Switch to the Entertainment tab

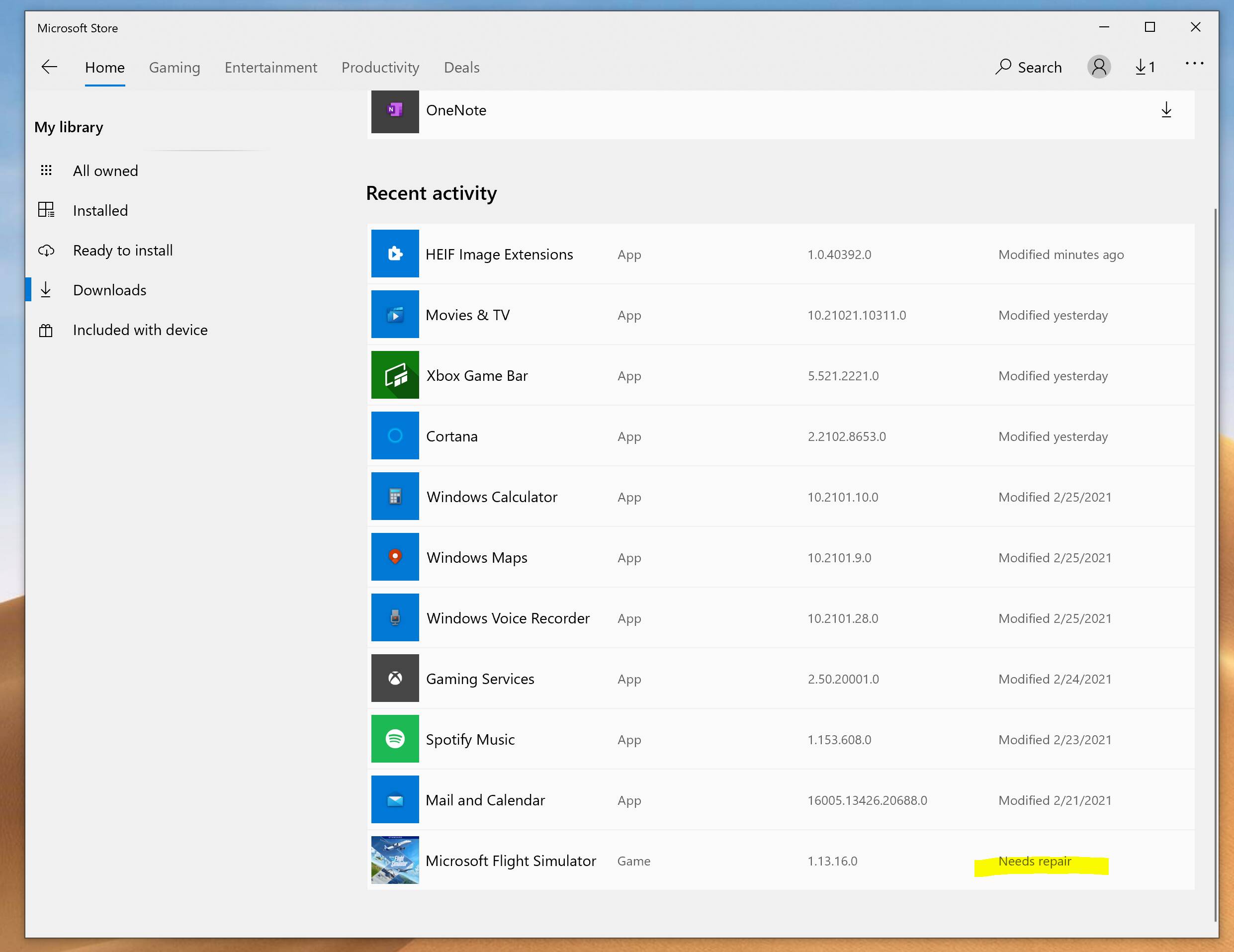tap(270, 68)
